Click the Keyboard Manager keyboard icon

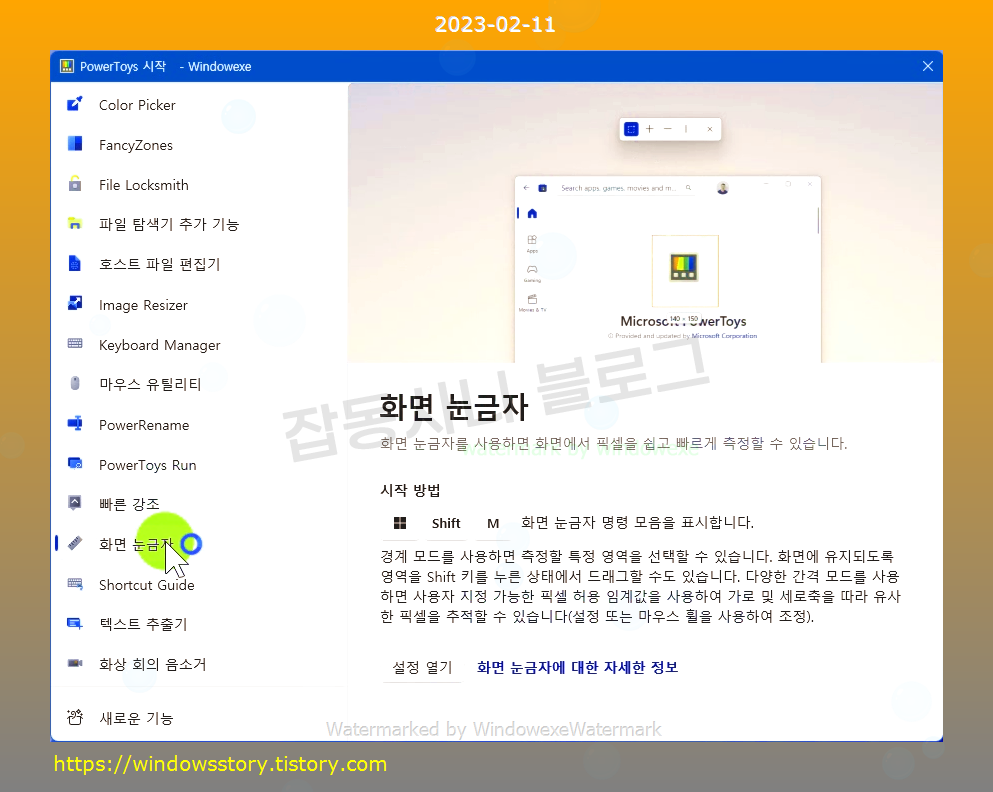75,343
